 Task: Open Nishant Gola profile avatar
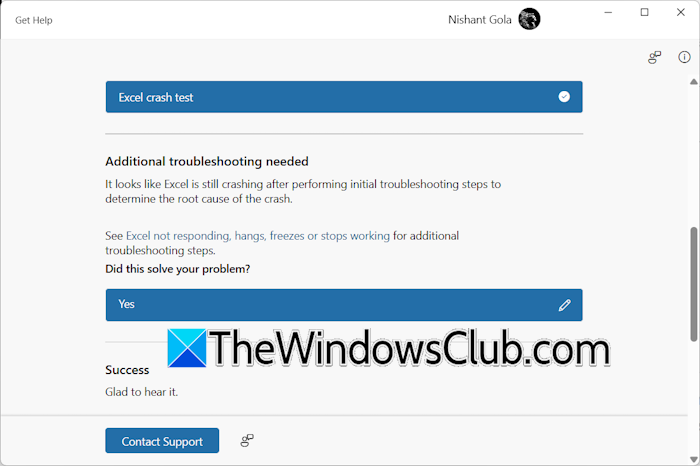pyautogui.click(x=529, y=19)
